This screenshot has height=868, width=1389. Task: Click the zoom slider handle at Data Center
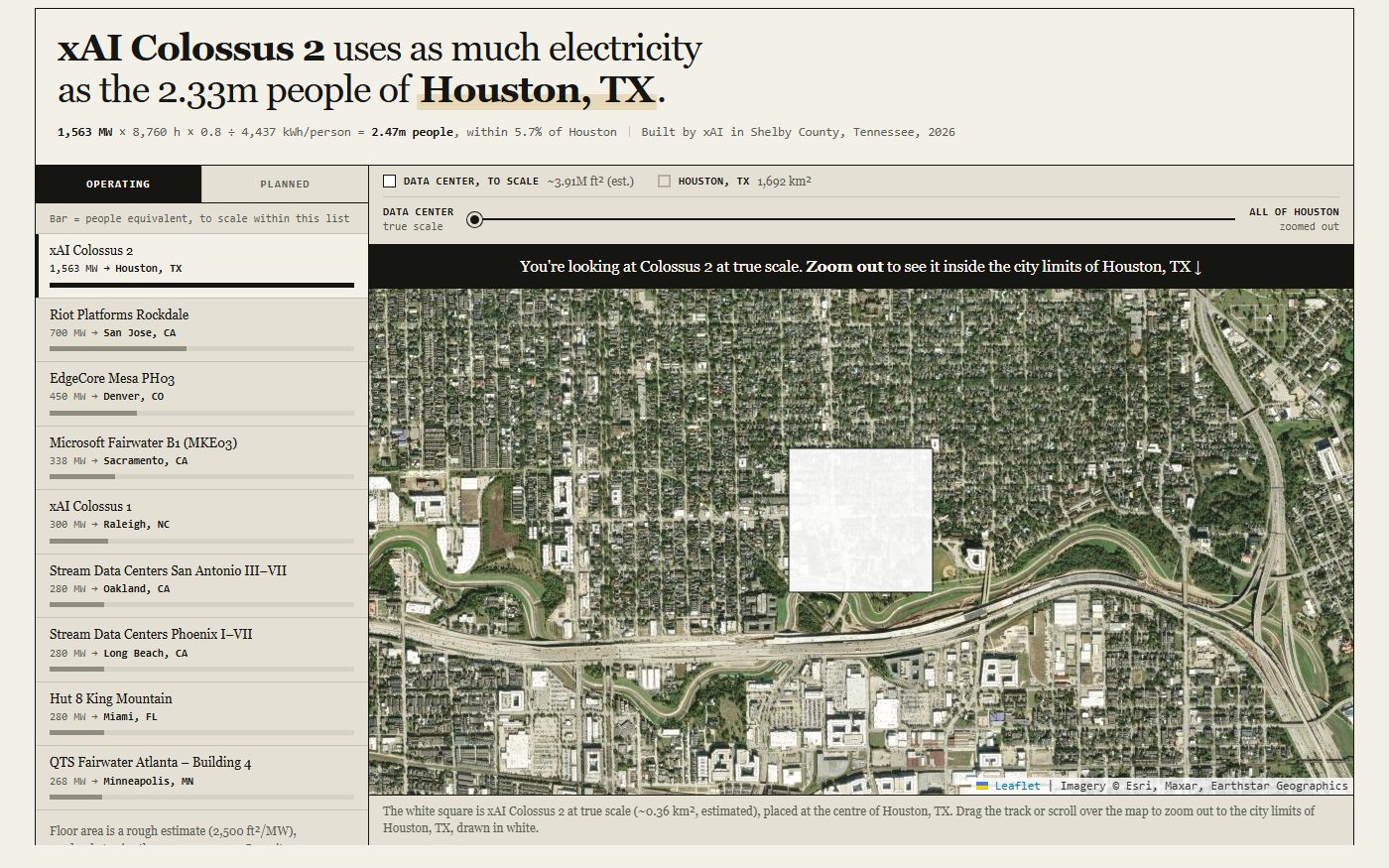point(475,219)
